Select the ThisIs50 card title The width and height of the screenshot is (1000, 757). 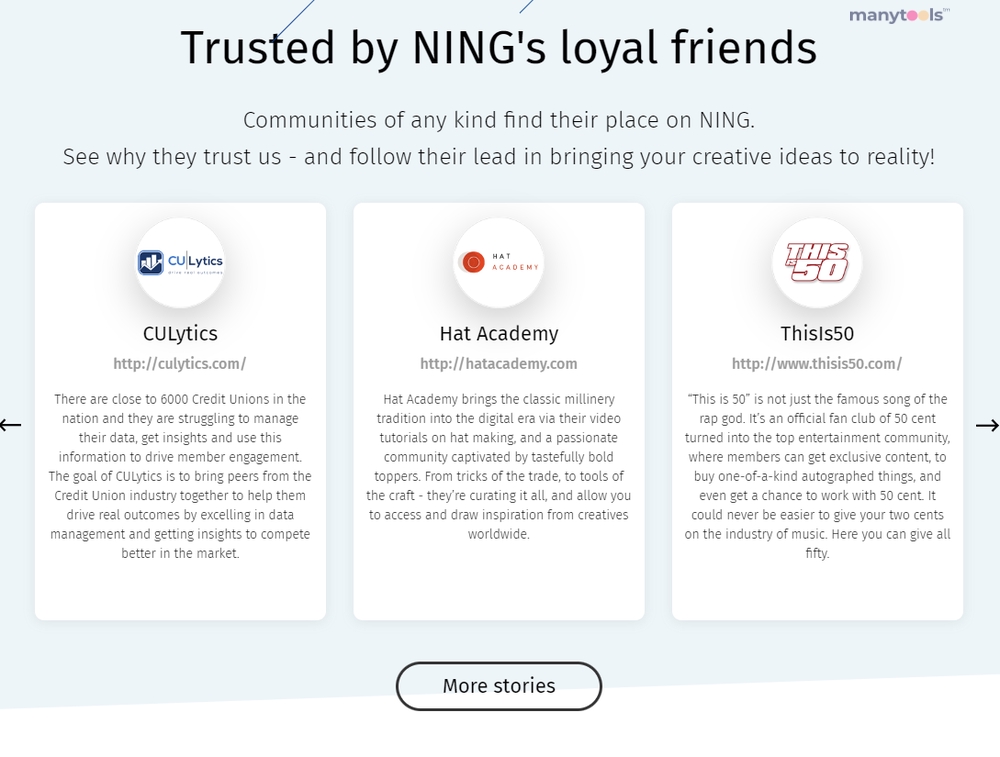[x=817, y=334]
